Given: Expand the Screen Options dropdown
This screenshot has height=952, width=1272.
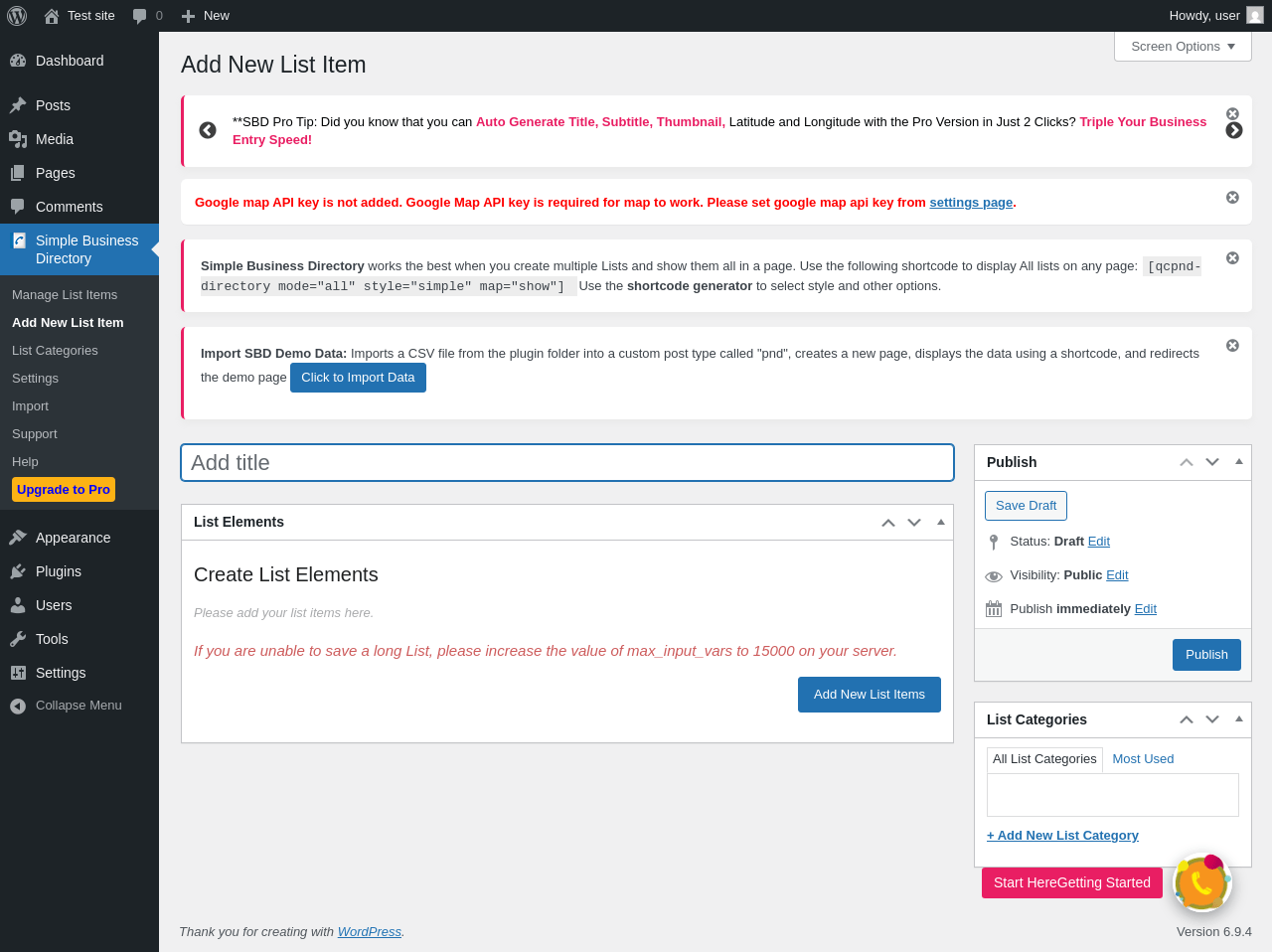Looking at the screenshot, I should point(1183,47).
